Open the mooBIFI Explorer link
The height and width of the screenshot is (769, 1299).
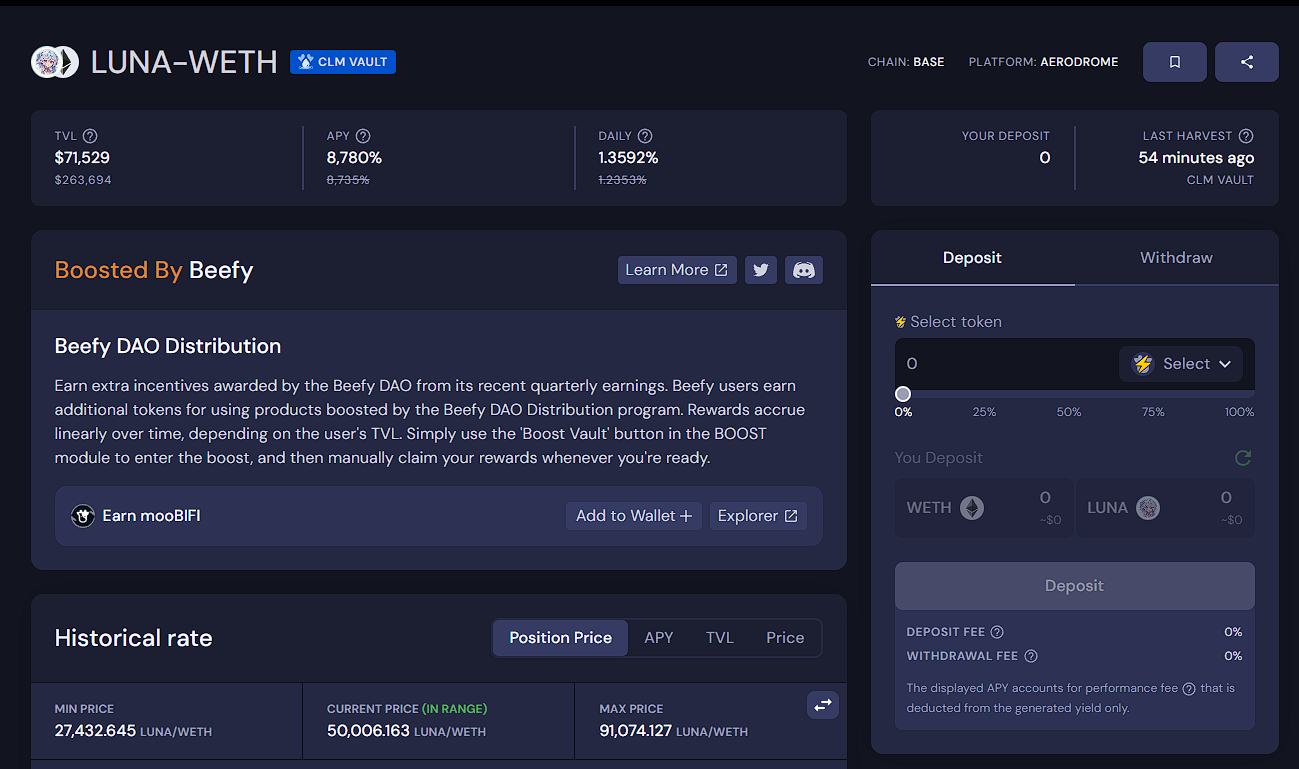point(757,516)
